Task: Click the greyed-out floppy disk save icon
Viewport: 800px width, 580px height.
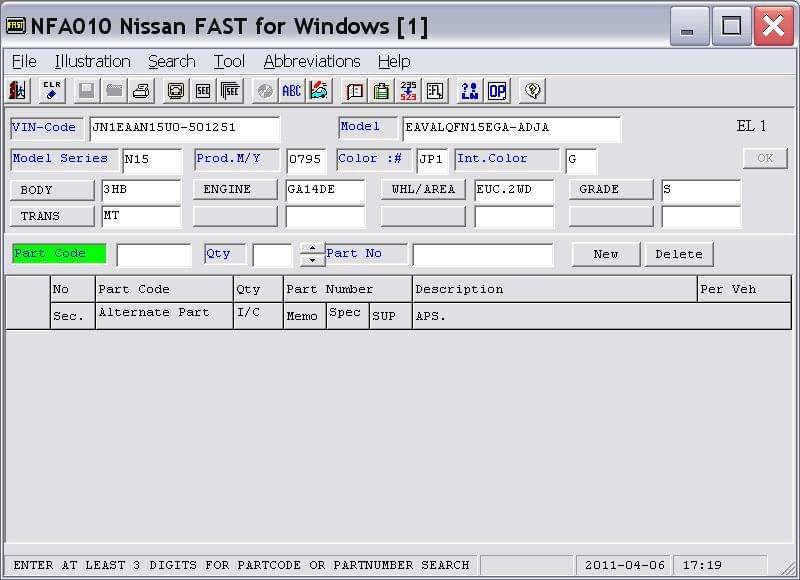Action: (x=86, y=91)
